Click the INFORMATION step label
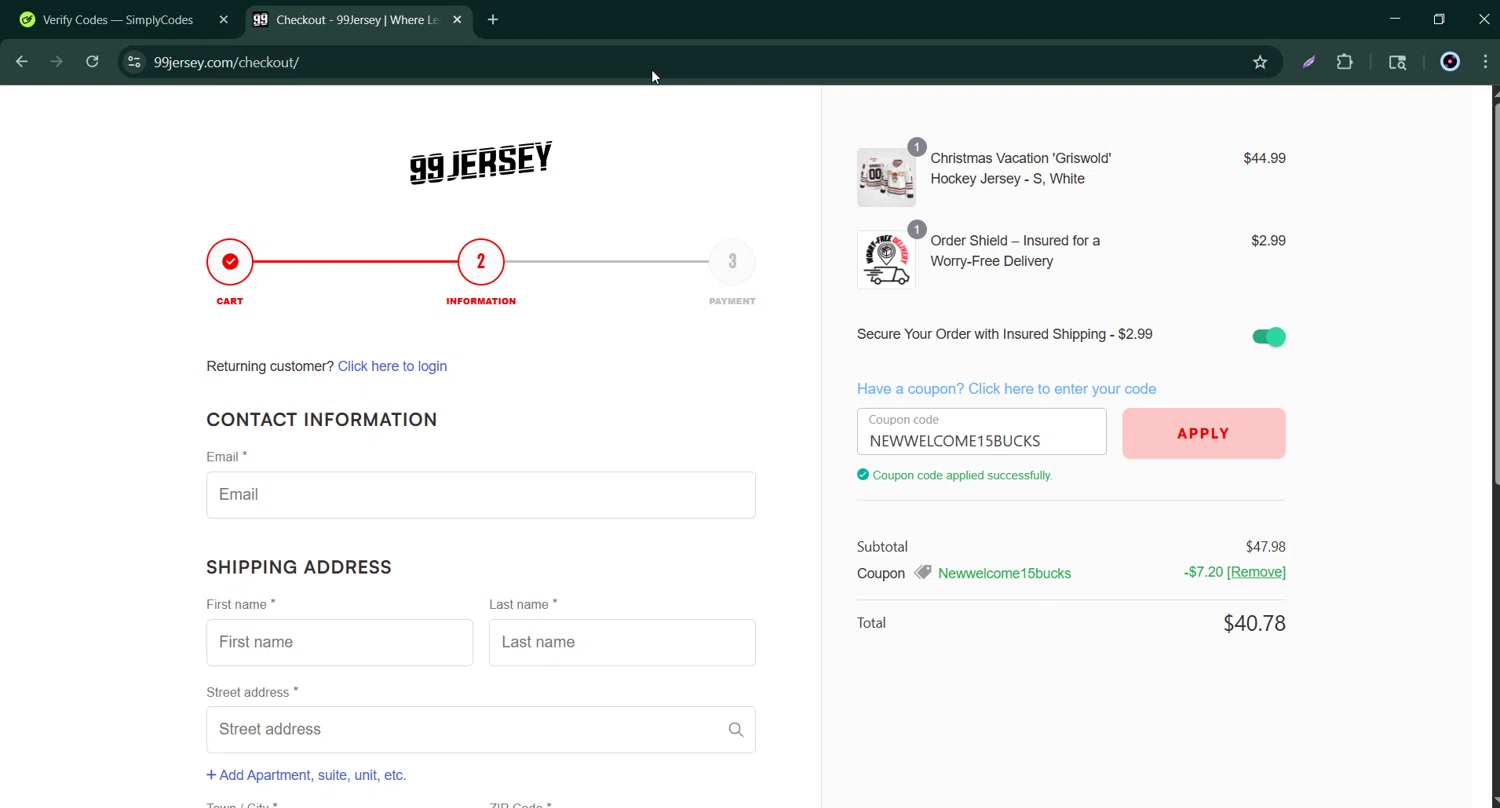 (x=481, y=301)
